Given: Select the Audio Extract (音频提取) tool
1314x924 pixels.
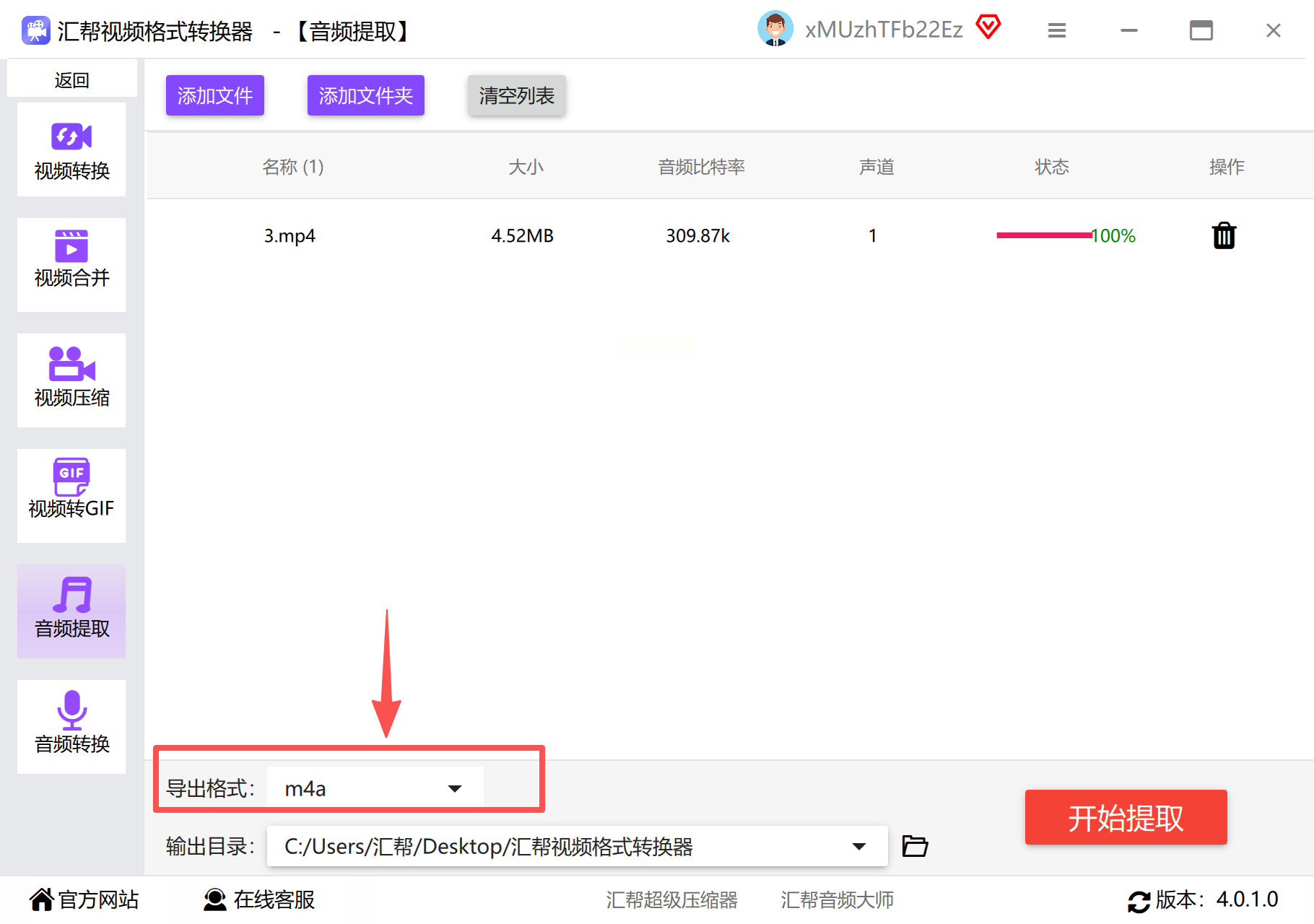Looking at the screenshot, I should pos(71,611).
